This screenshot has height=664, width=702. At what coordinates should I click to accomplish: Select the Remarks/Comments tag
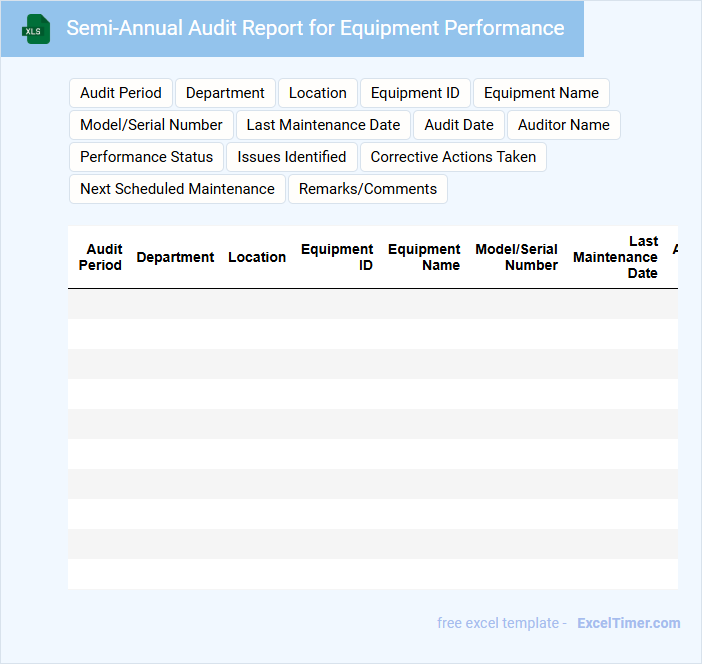click(368, 189)
